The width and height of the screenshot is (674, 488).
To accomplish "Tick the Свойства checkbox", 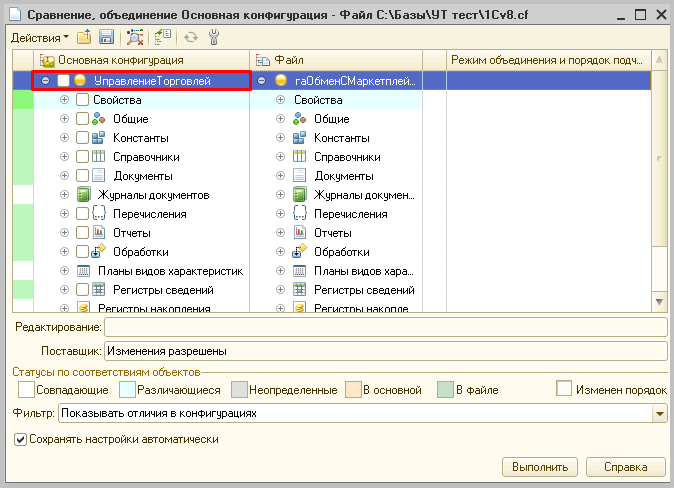I will click(82, 100).
